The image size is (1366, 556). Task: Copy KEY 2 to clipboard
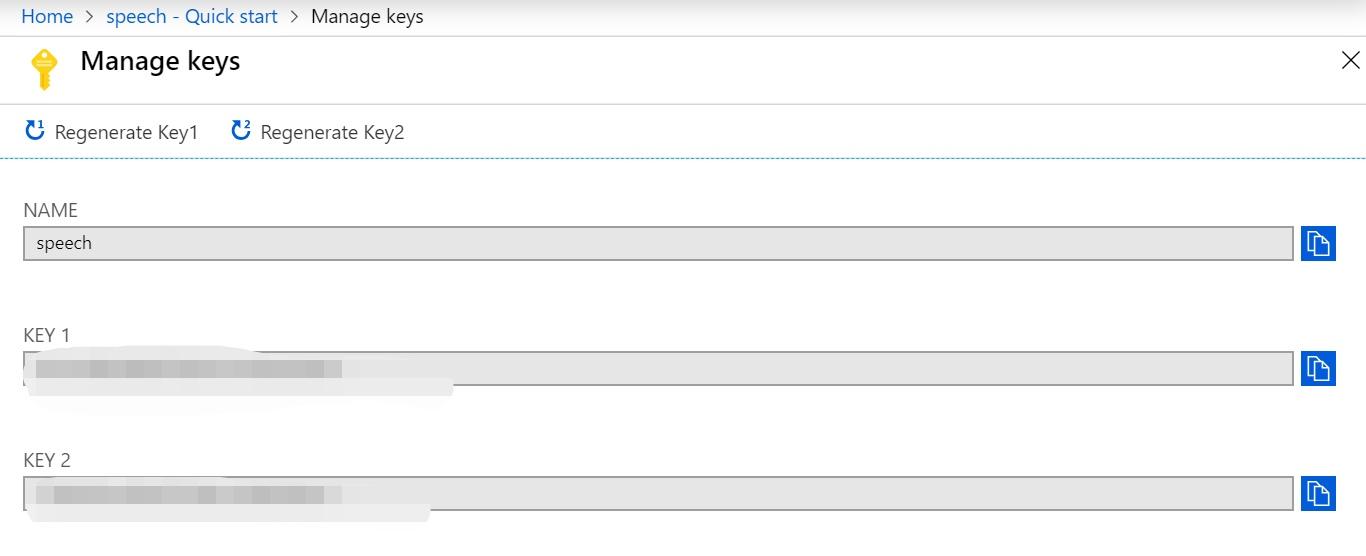[1318, 493]
